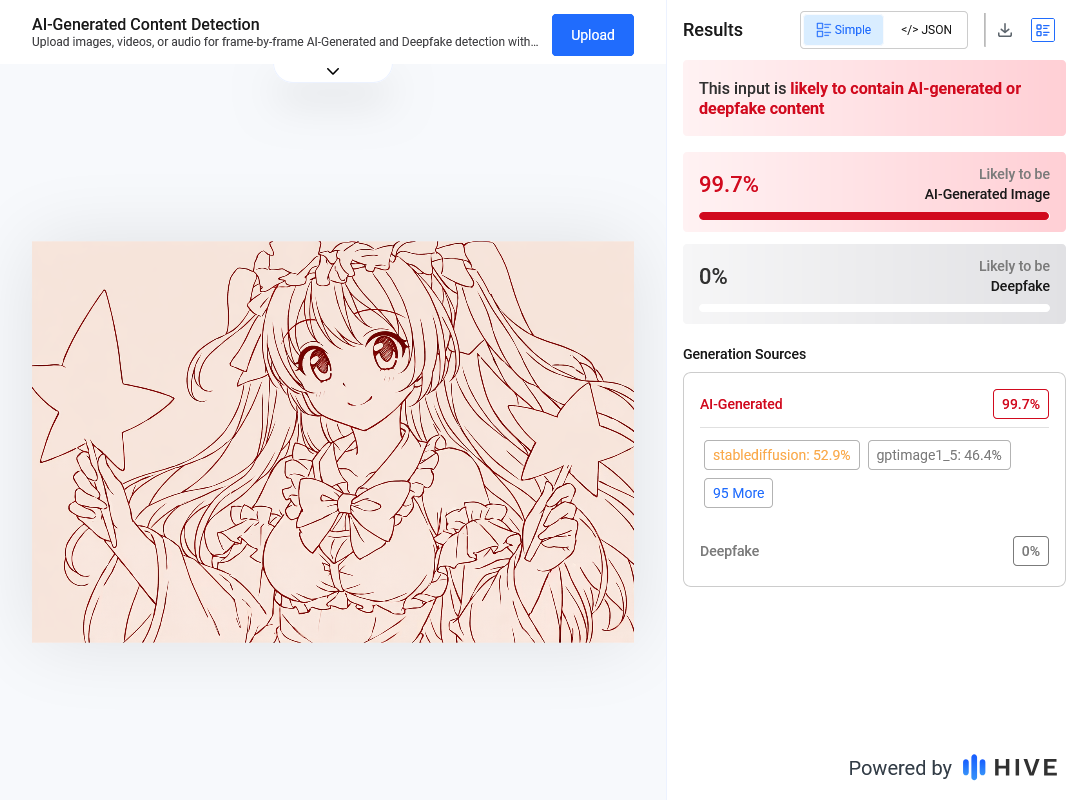
Task: Click the Powered by Hive link
Action: pyautogui.click(x=952, y=768)
